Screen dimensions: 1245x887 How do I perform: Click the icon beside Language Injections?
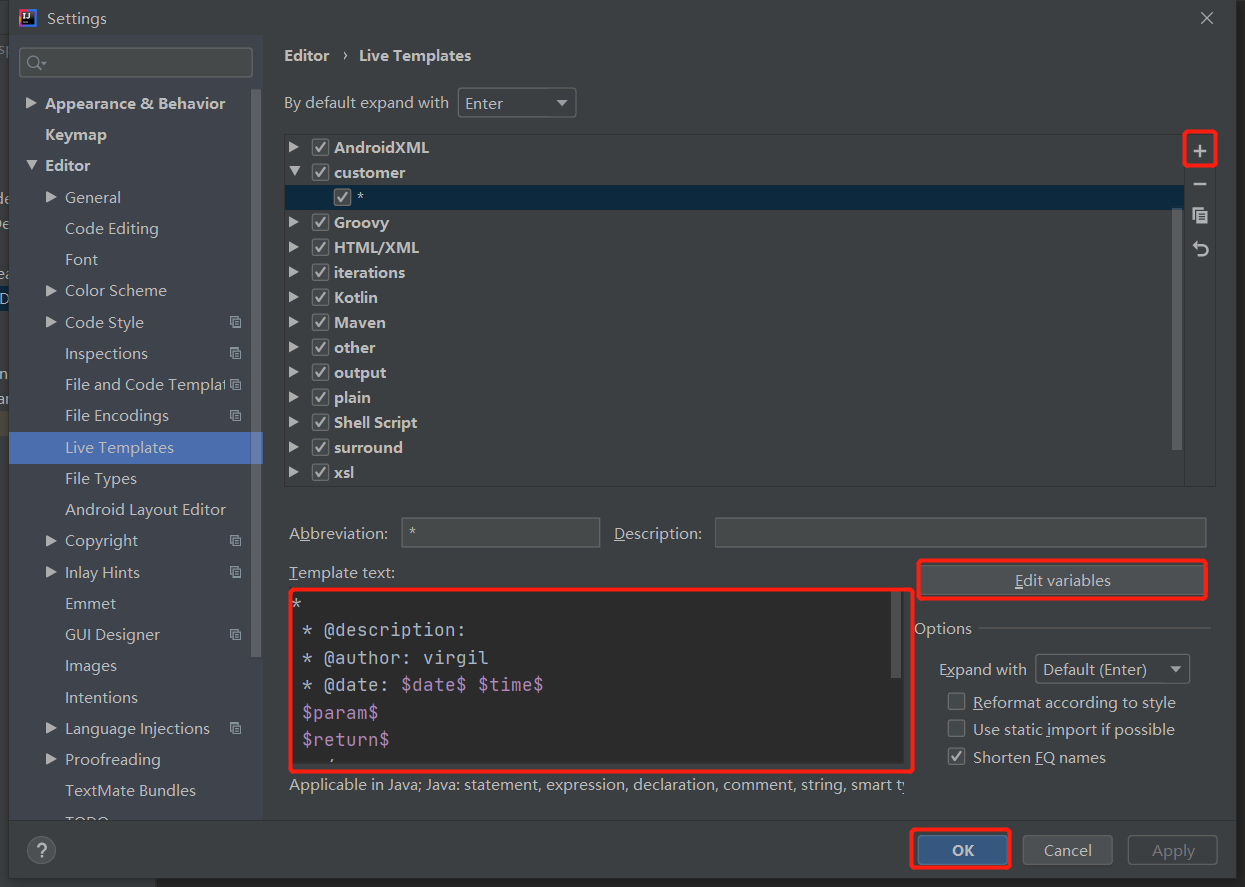234,728
